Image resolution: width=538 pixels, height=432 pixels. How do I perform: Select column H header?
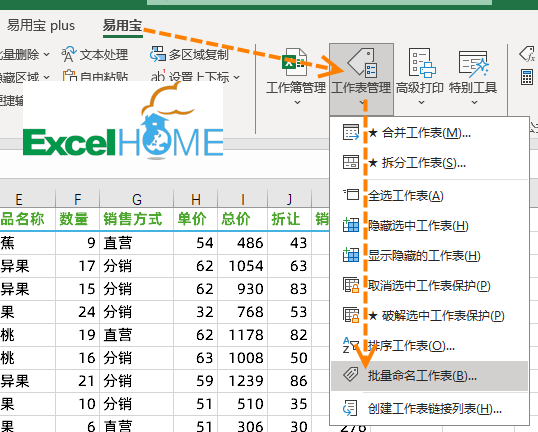196,199
